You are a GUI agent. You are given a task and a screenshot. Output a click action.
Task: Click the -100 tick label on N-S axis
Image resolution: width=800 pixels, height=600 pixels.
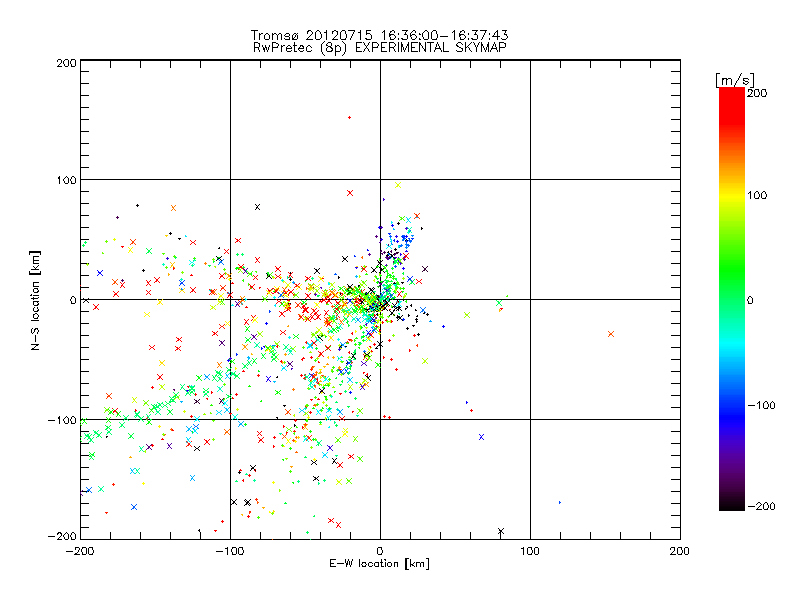click(x=62, y=420)
